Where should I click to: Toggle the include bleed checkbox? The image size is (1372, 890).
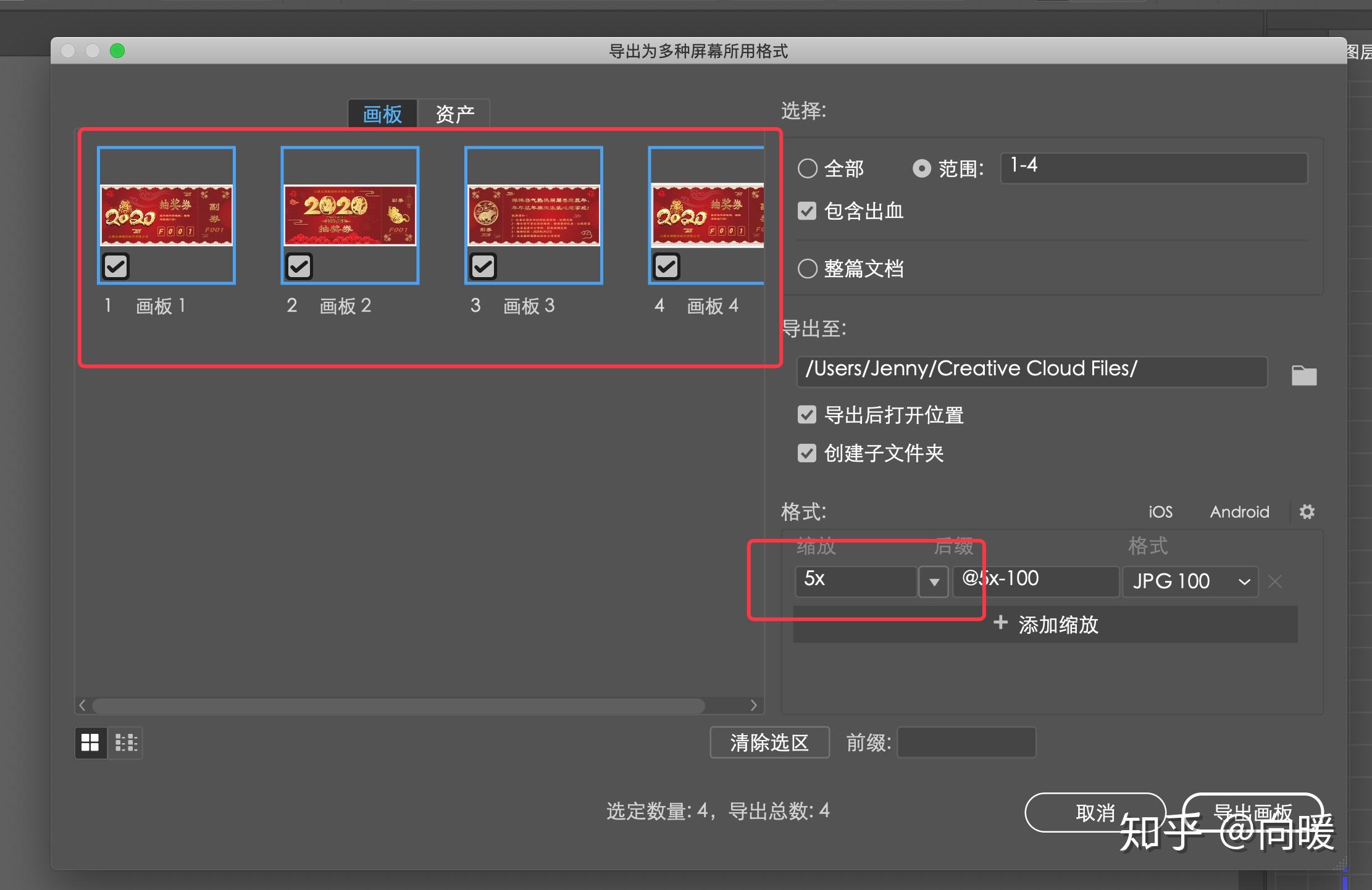[807, 211]
